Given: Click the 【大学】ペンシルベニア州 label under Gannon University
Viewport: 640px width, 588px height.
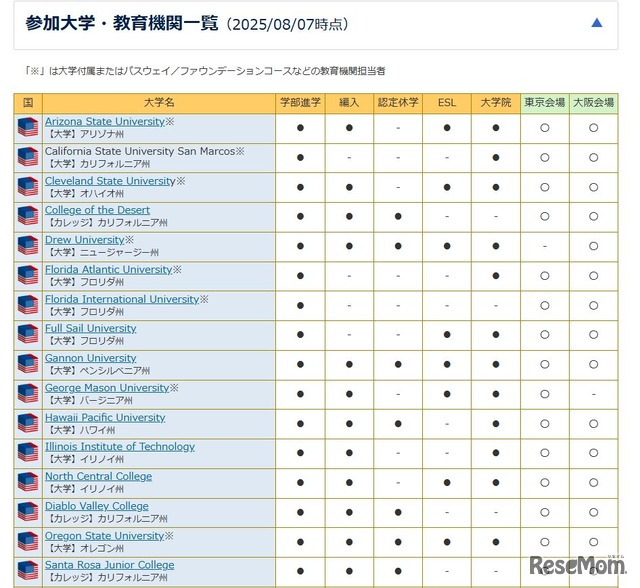Looking at the screenshot, I should 98,371.
